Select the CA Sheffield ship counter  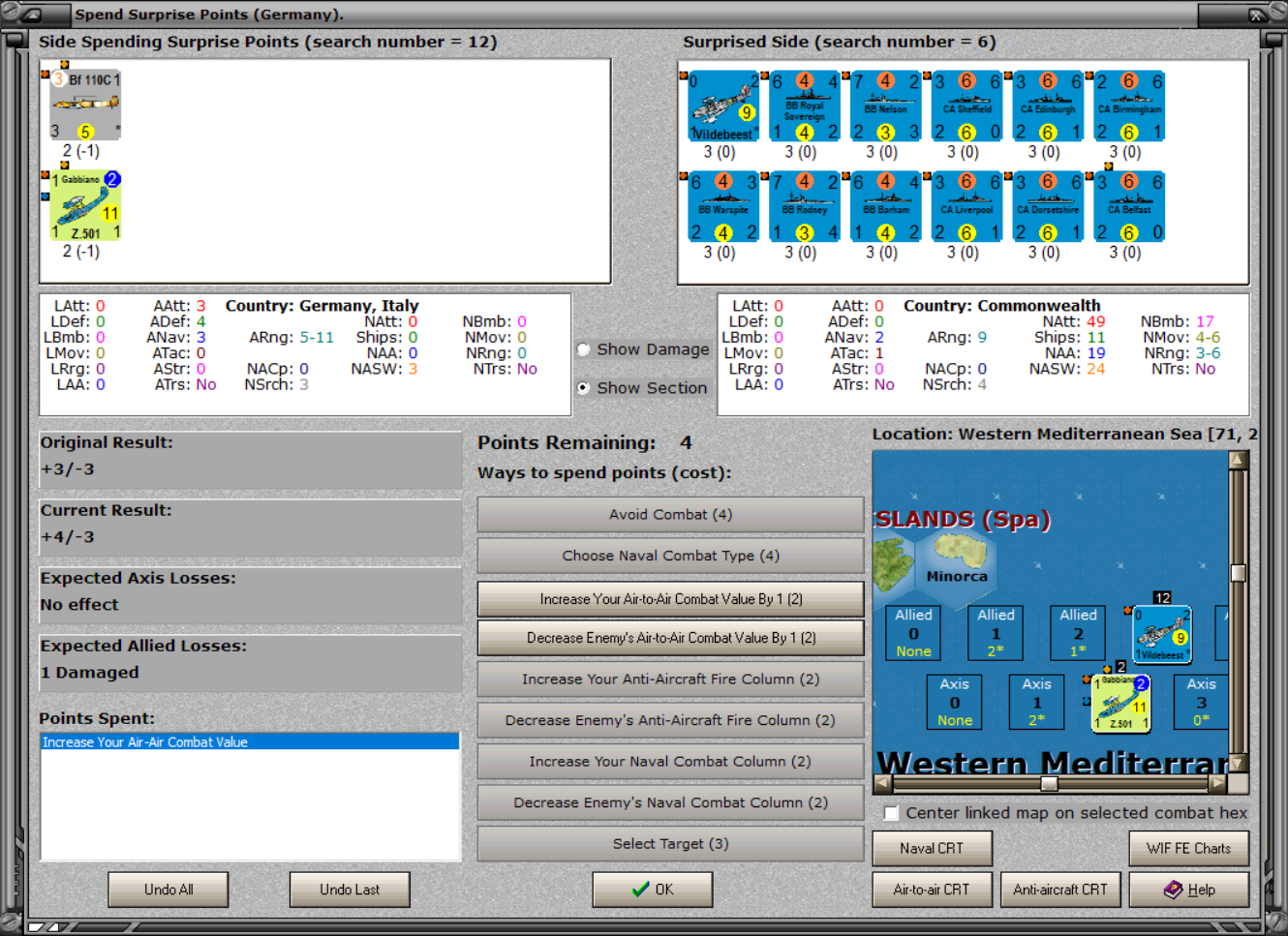(x=967, y=106)
